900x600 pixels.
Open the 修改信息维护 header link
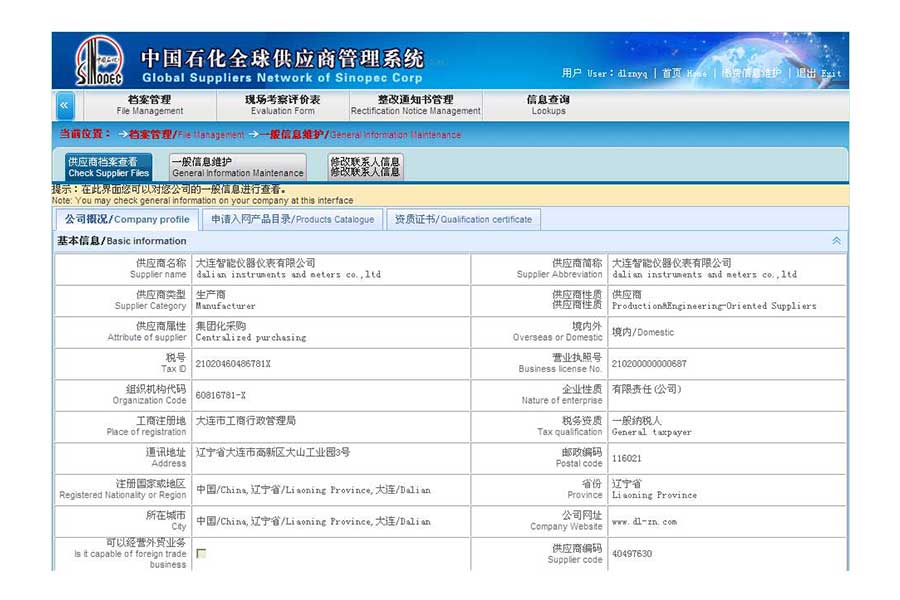[751, 73]
